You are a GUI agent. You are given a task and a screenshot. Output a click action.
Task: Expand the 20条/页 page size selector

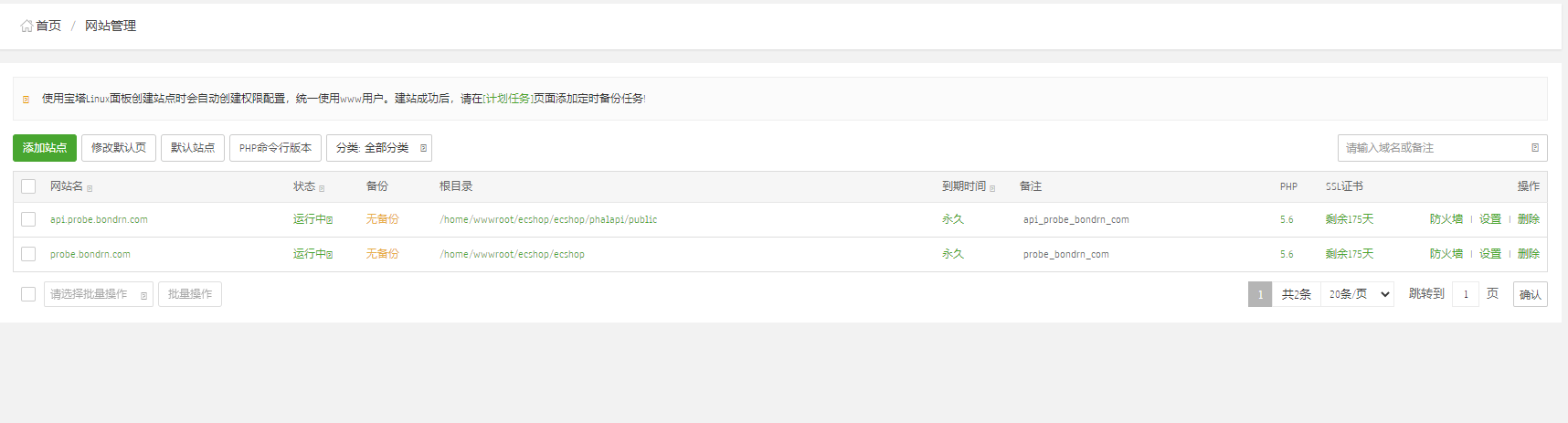point(1358,294)
